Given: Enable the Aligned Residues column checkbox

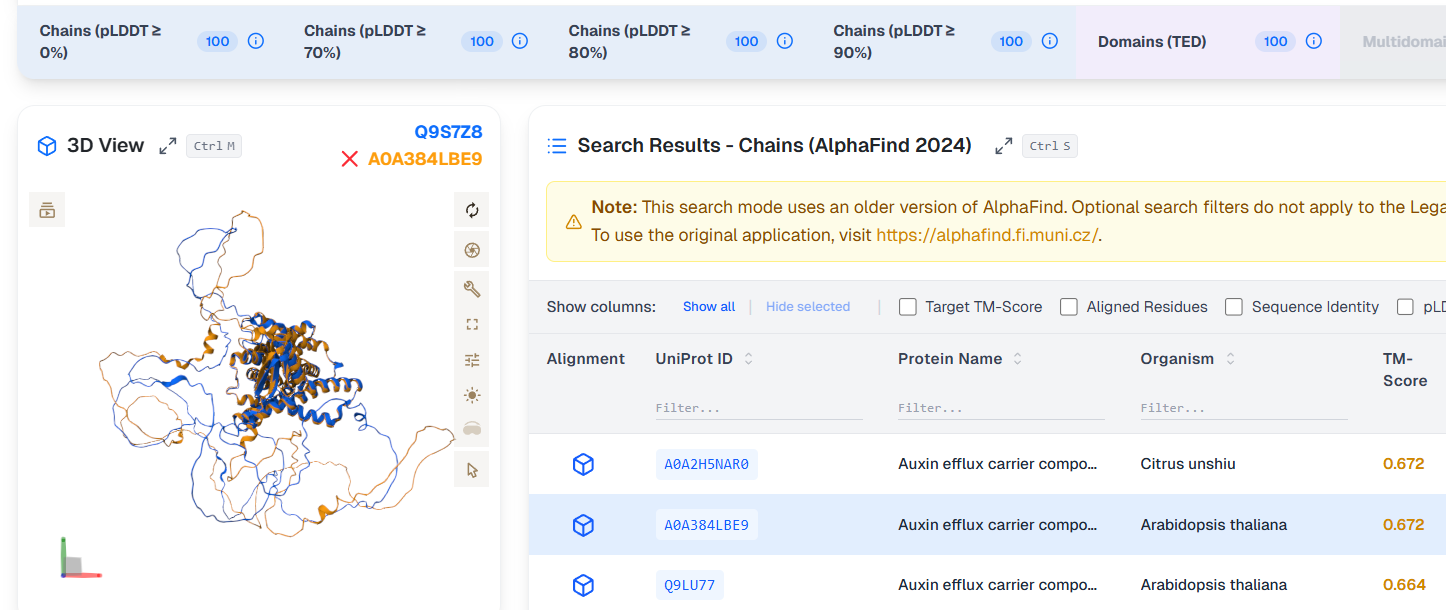Looking at the screenshot, I should pos(1069,307).
